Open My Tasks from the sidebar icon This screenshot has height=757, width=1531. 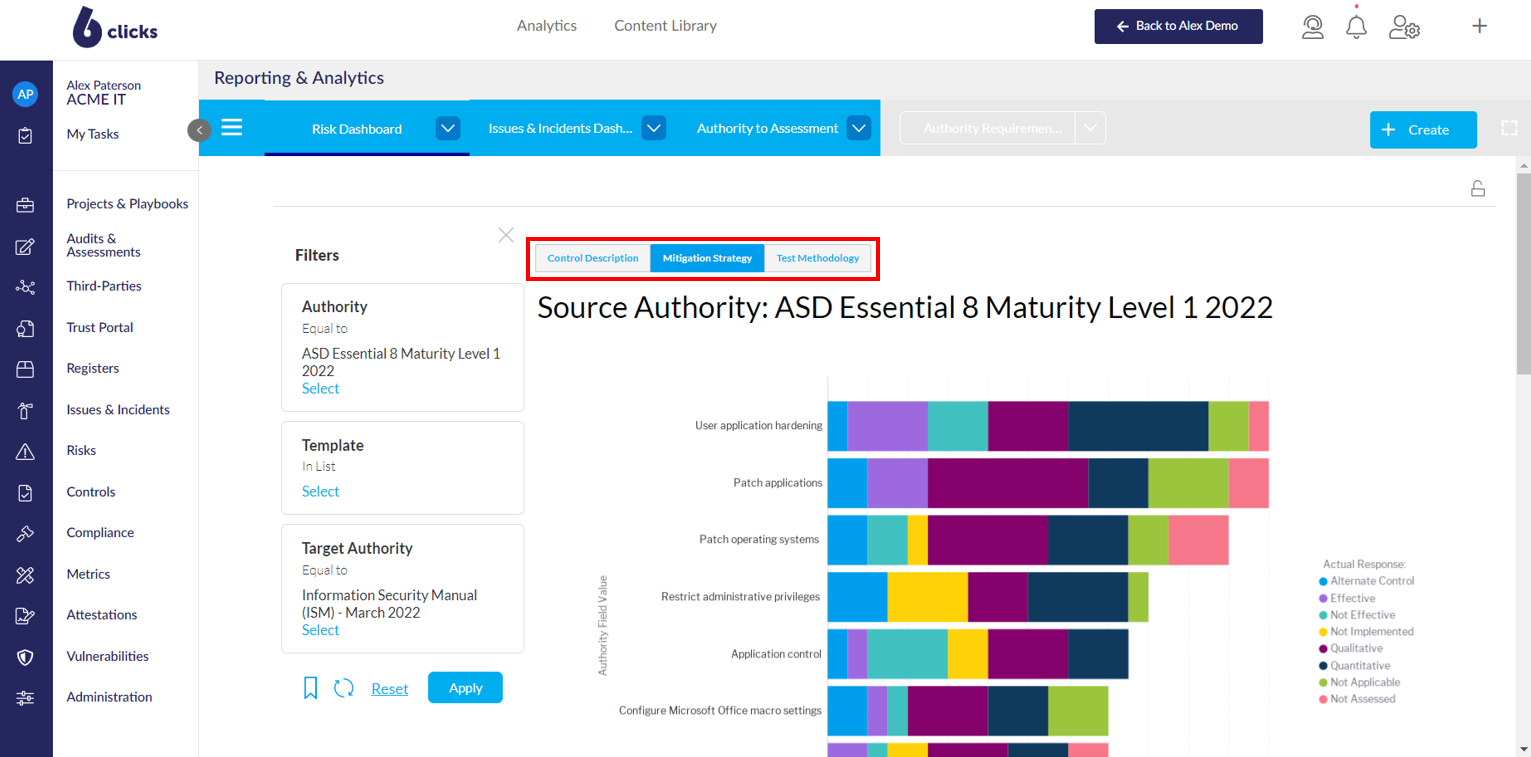click(25, 134)
